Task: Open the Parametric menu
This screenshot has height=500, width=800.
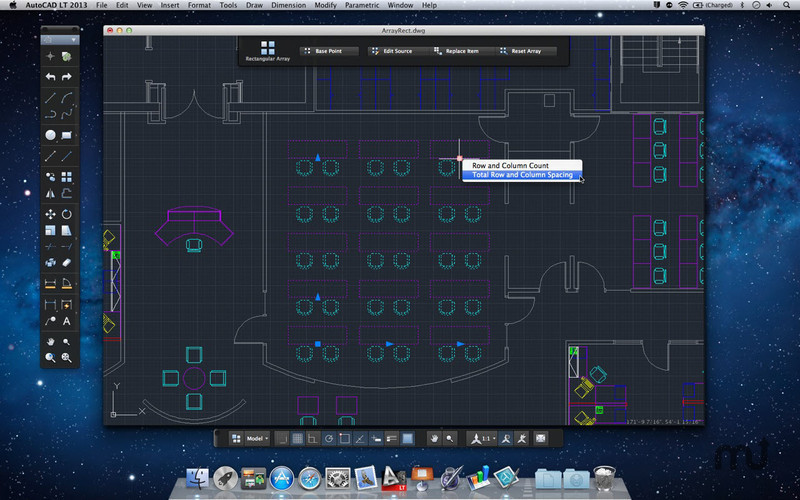Action: click(365, 5)
